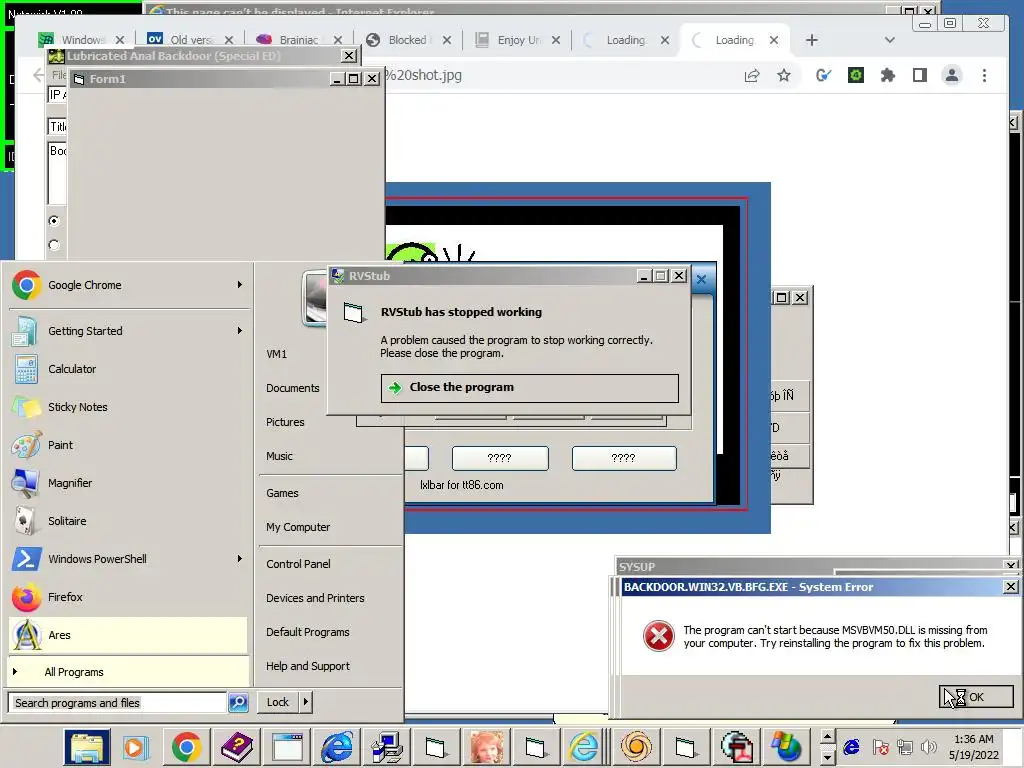Open Lock options arrow
1024x768 pixels.
(306, 702)
